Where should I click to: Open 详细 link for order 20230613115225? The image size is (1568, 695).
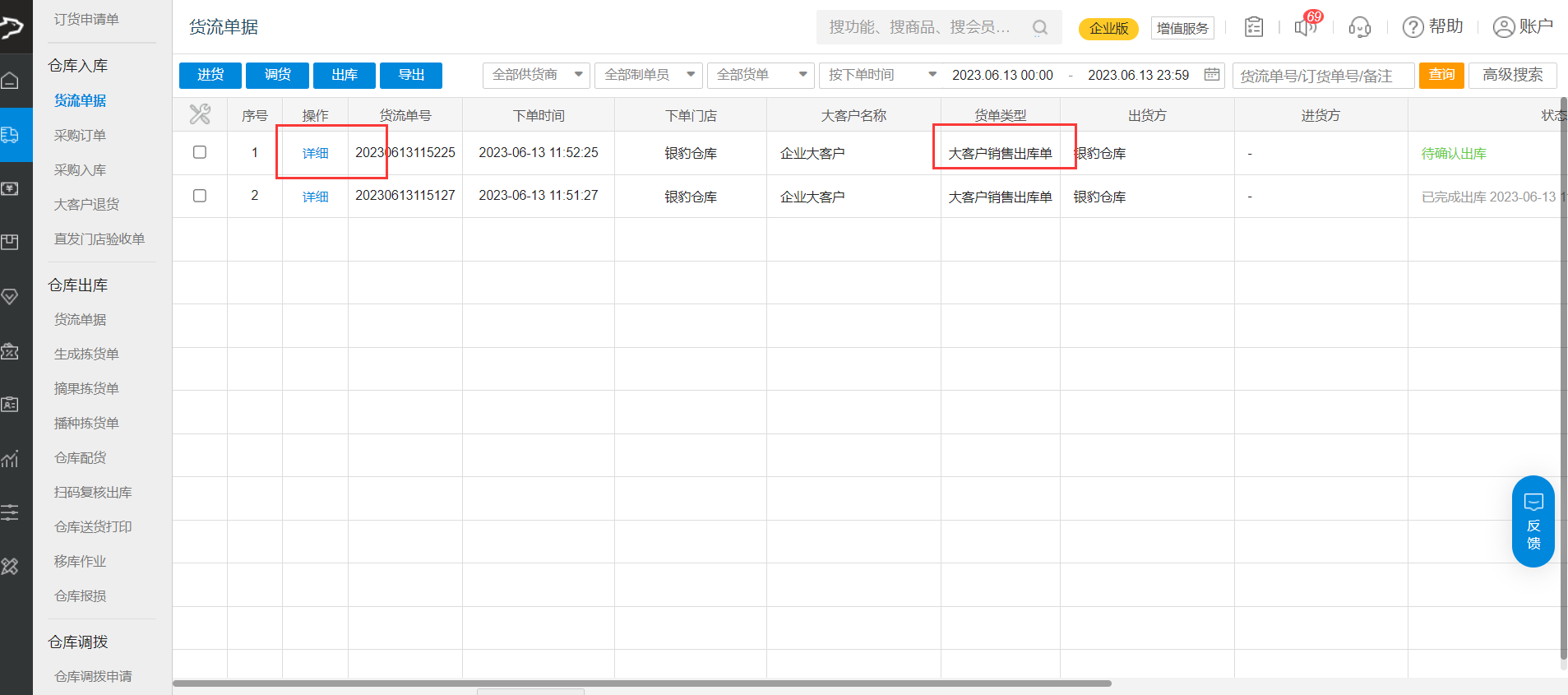tap(315, 153)
